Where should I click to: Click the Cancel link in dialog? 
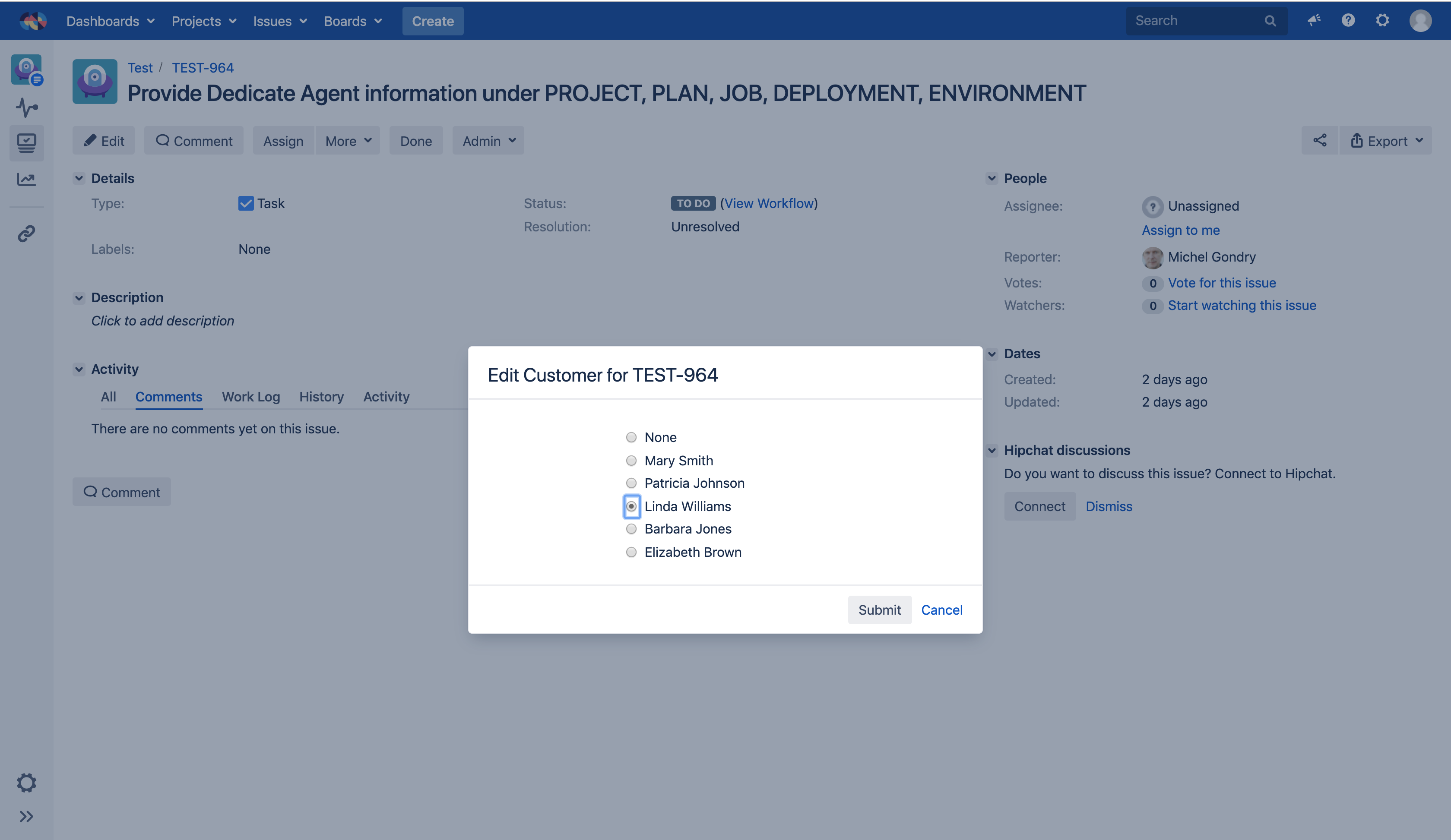941,610
